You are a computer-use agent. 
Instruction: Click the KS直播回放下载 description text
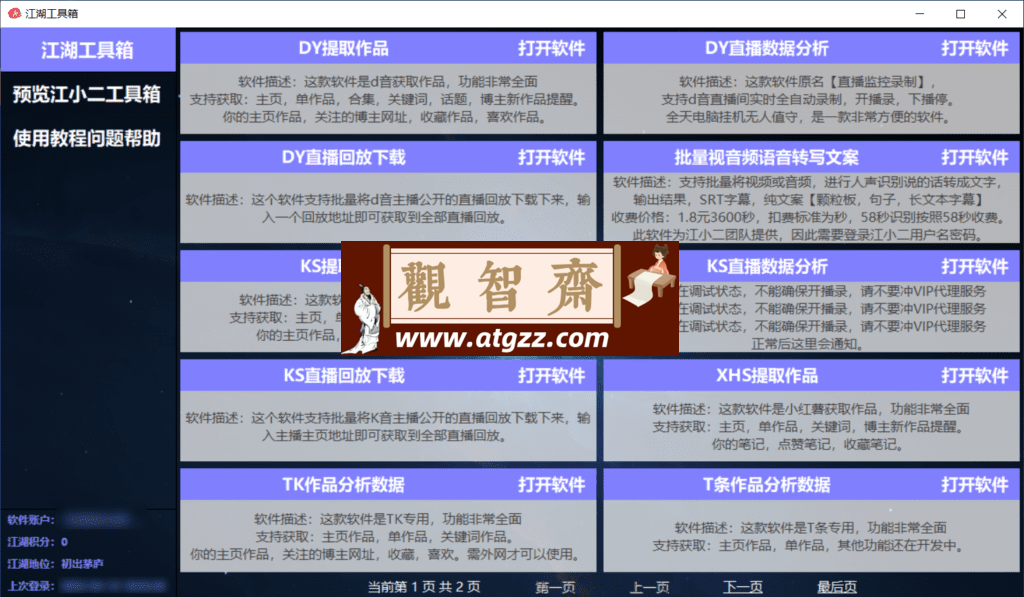pos(388,427)
